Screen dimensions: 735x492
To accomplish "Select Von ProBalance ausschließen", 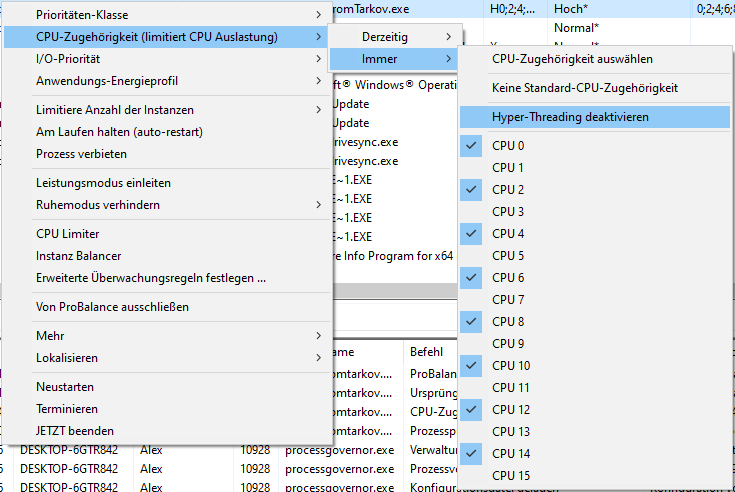I will [x=167, y=307].
